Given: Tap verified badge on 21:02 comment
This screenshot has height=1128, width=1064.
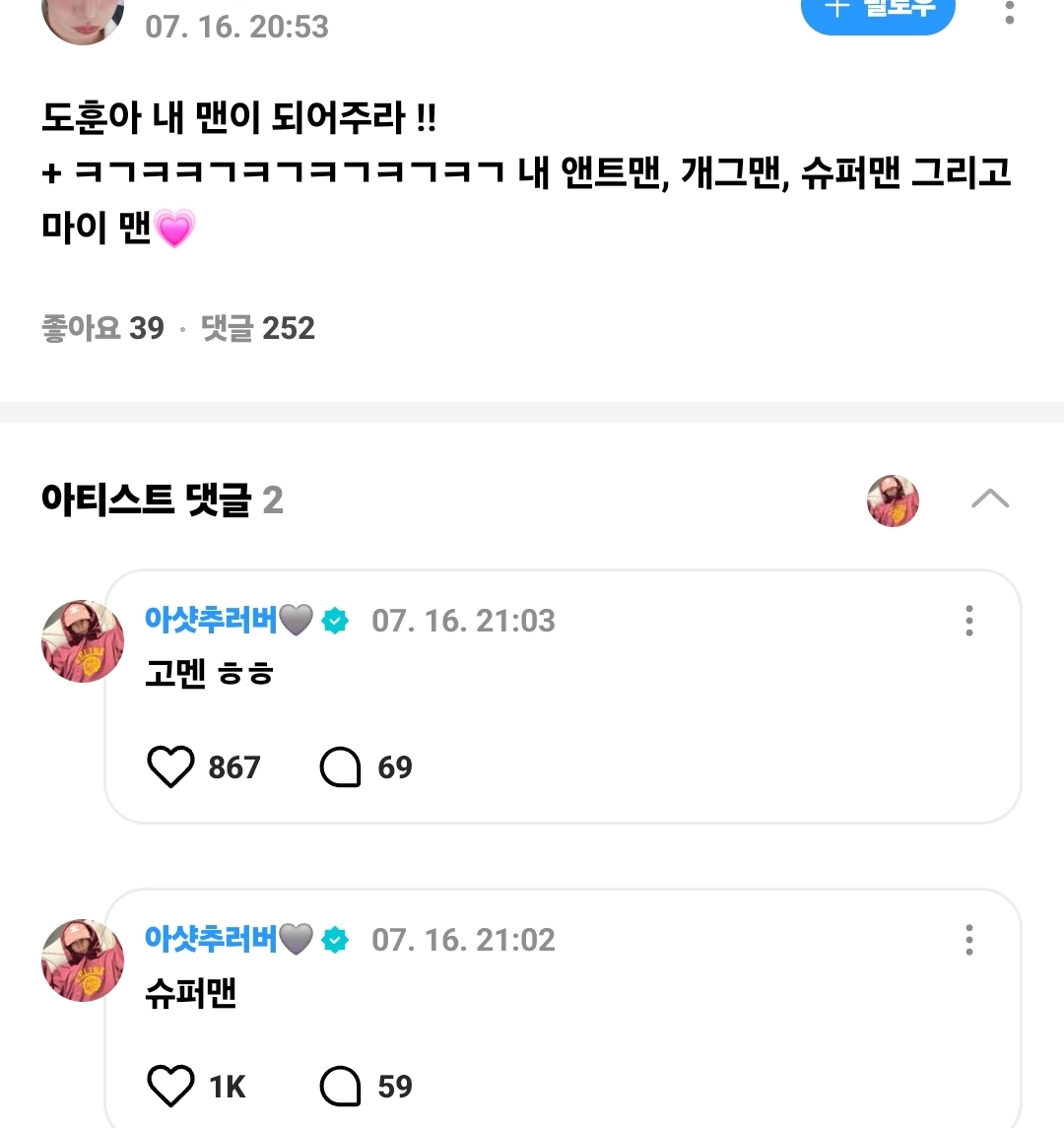Looking at the screenshot, I should coord(335,941).
